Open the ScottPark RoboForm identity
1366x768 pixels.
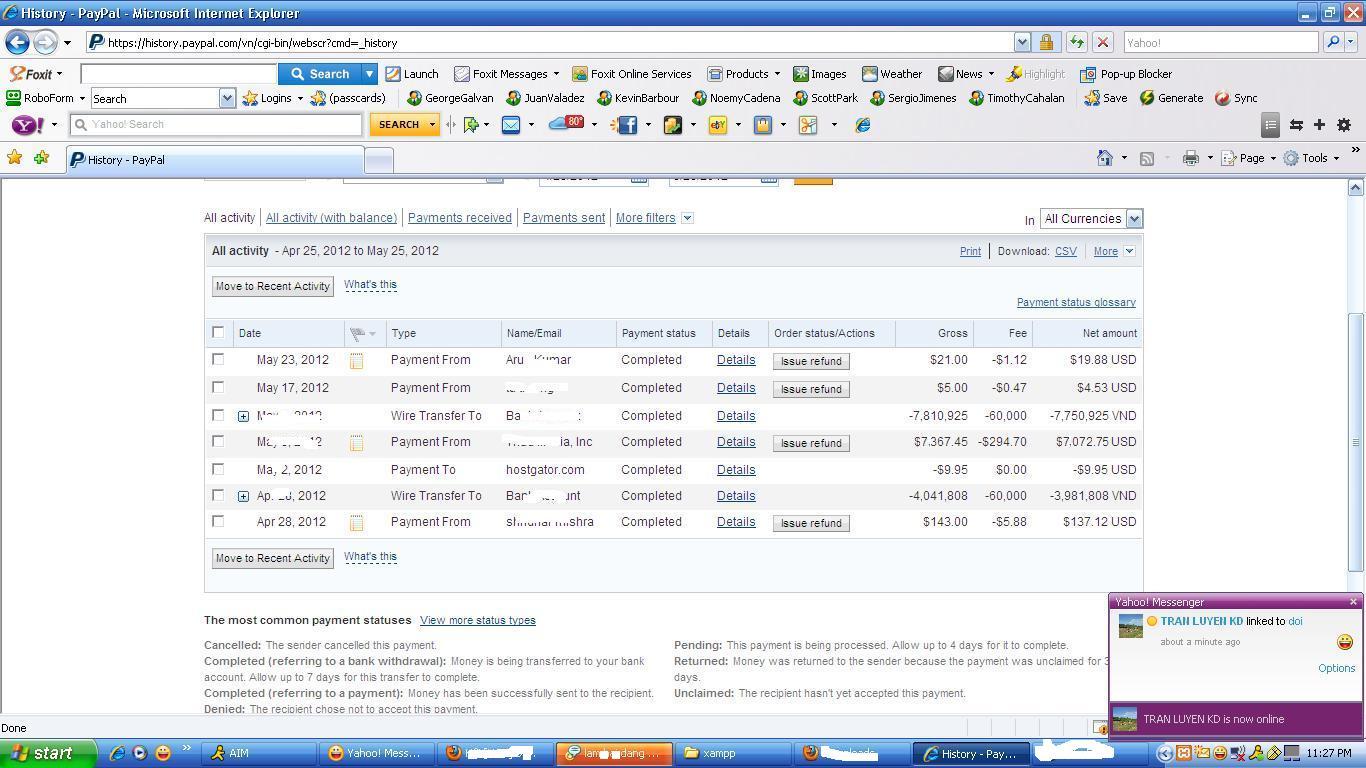click(825, 98)
